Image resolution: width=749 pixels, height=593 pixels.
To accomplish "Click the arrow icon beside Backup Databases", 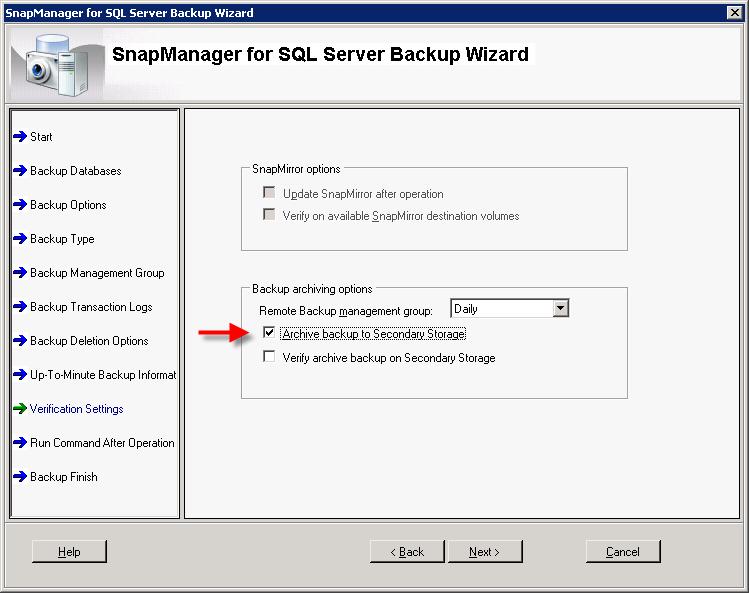I will (20, 171).
